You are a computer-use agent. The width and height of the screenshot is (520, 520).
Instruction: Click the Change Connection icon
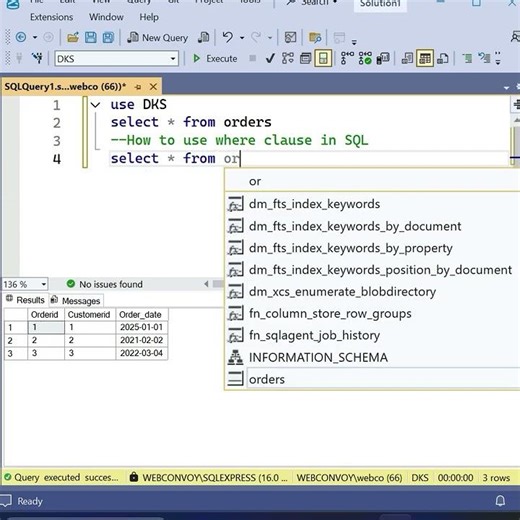coord(37,58)
